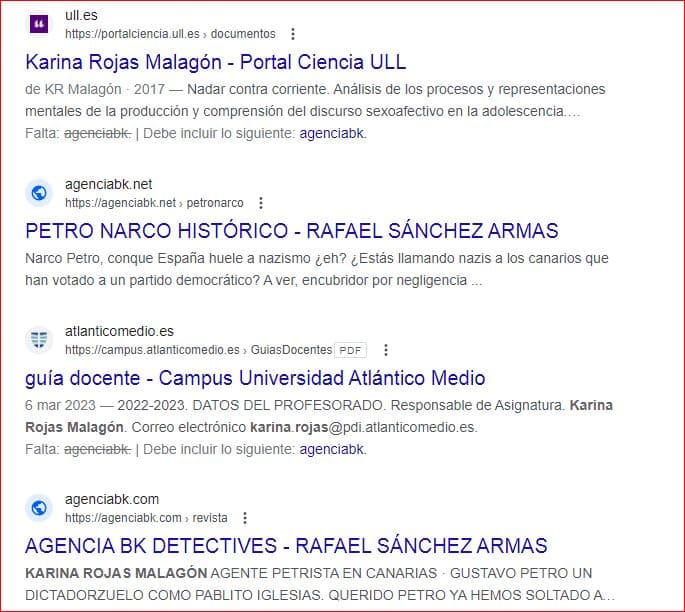Viewport: 685px width, 612px height.
Task: Click the atlanticomedio.es site name
Action: [x=119, y=331]
